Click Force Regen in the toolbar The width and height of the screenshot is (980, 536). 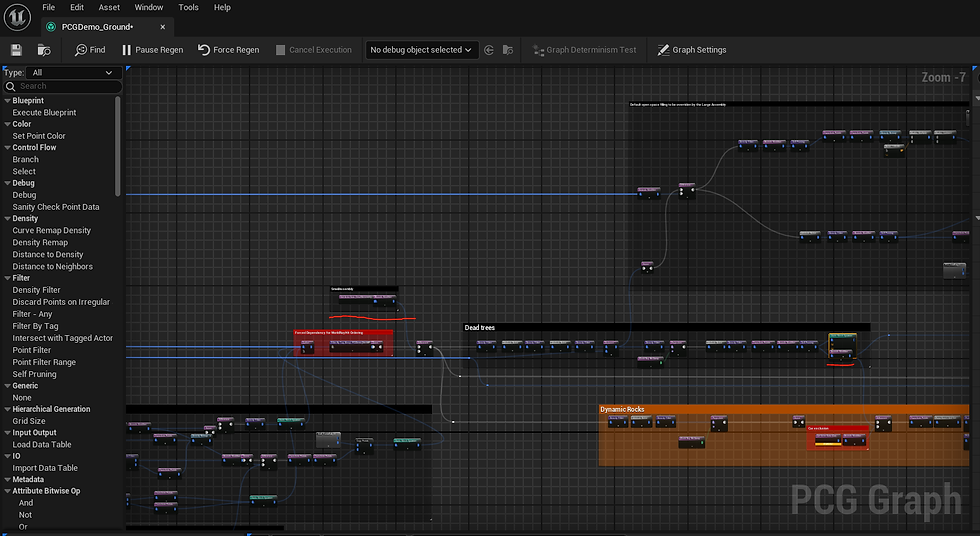coord(229,50)
